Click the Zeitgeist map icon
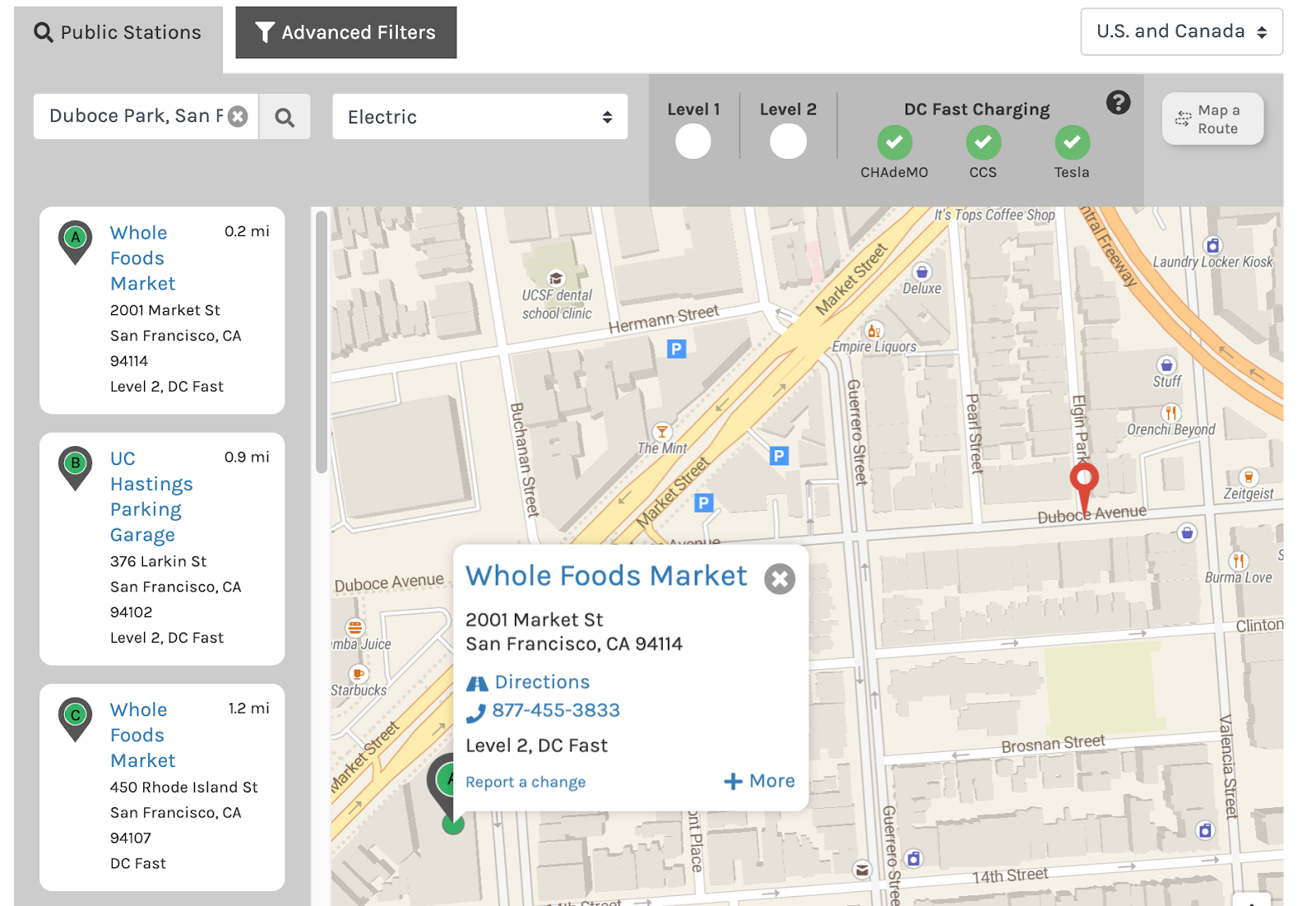Image resolution: width=1316 pixels, height=906 pixels. pyautogui.click(x=1249, y=477)
